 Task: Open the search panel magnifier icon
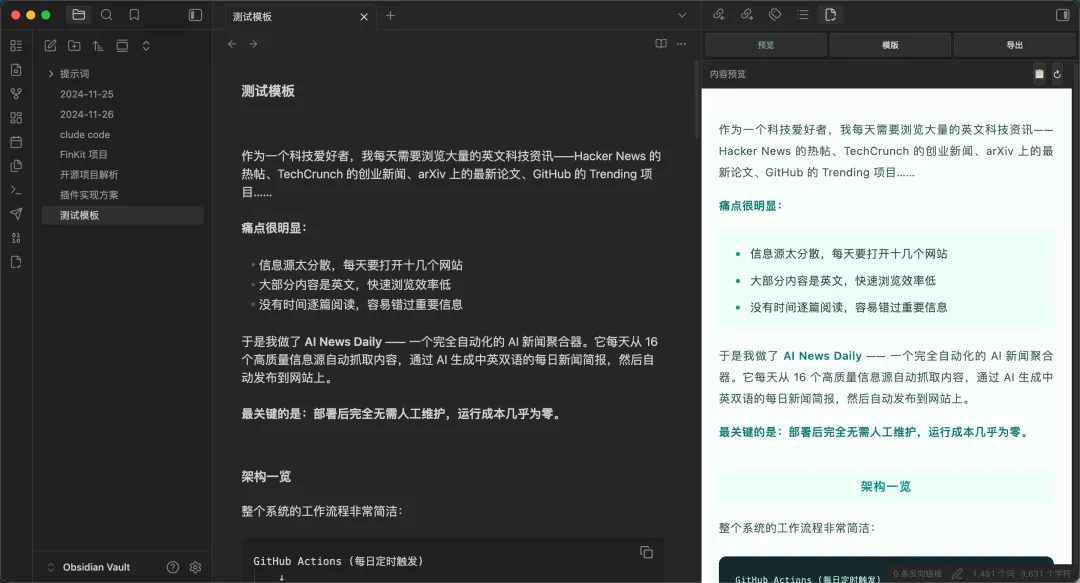click(106, 14)
